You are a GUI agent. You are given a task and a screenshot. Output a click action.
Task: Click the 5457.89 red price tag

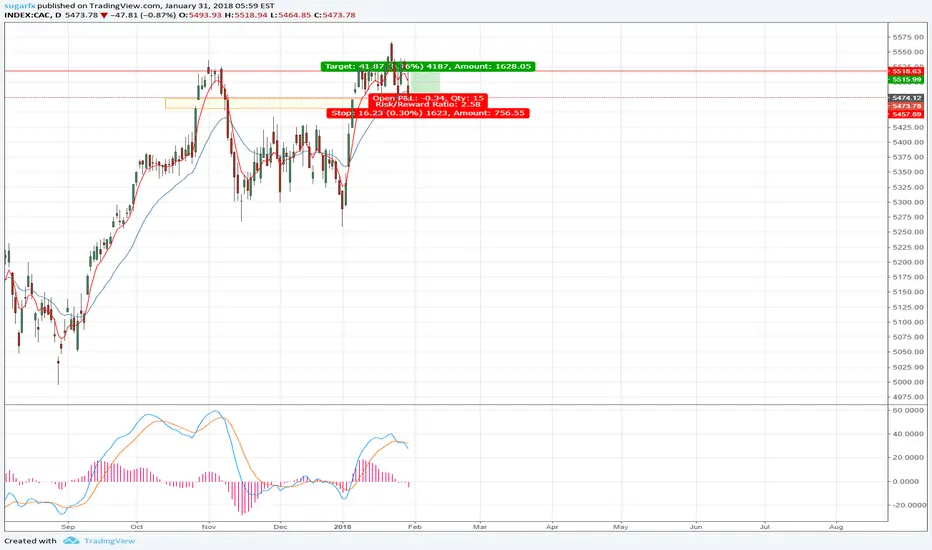(906, 114)
